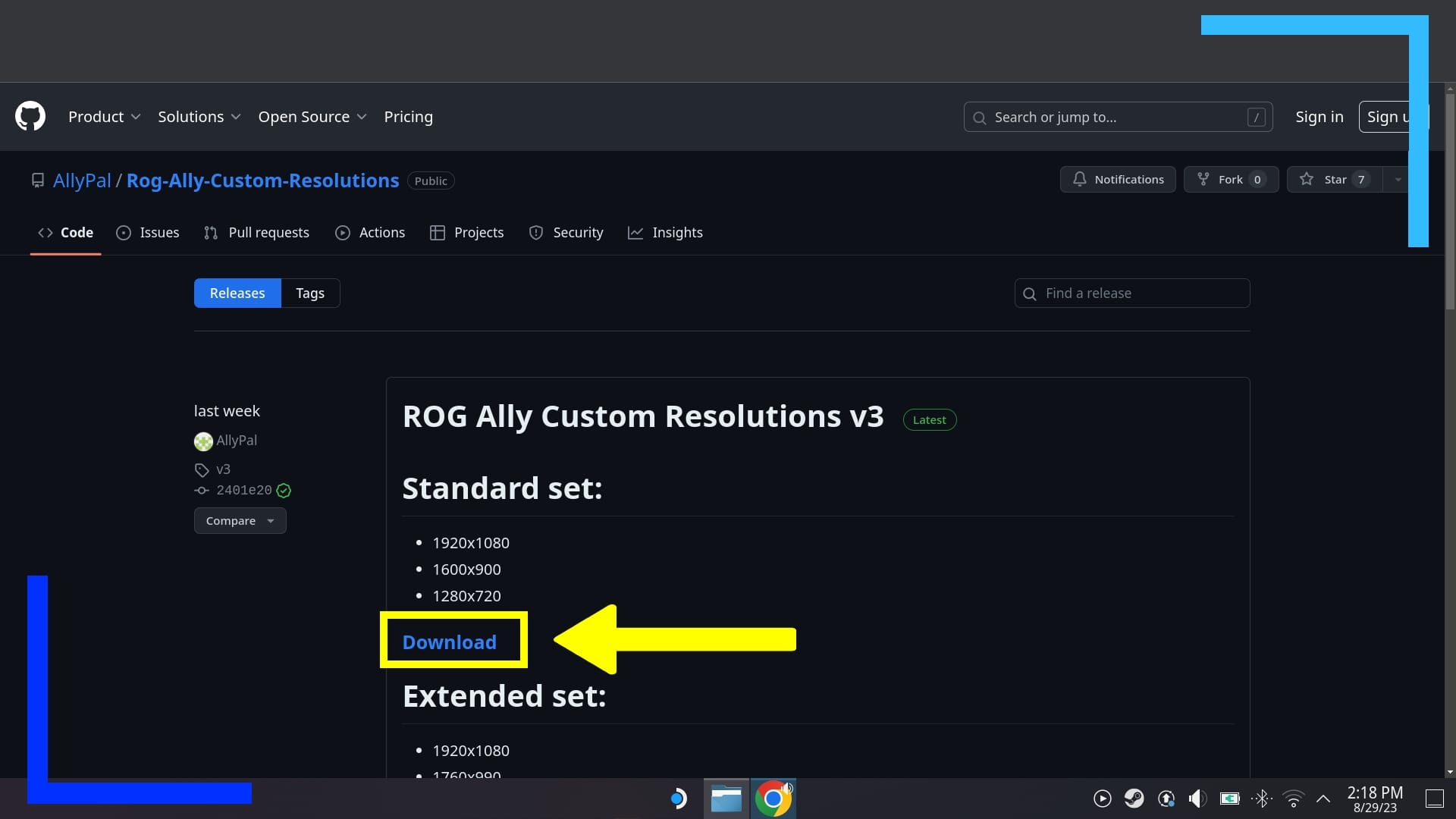Switch to the Tags view
This screenshot has width=1456, height=819.
coord(309,293)
